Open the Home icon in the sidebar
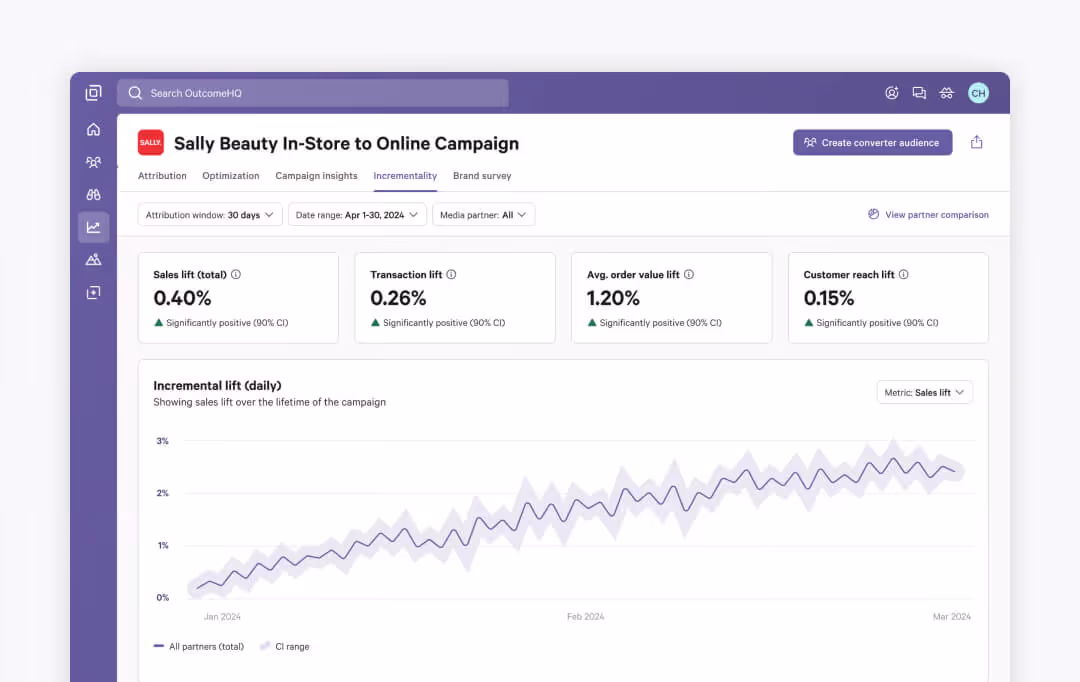 pos(93,129)
